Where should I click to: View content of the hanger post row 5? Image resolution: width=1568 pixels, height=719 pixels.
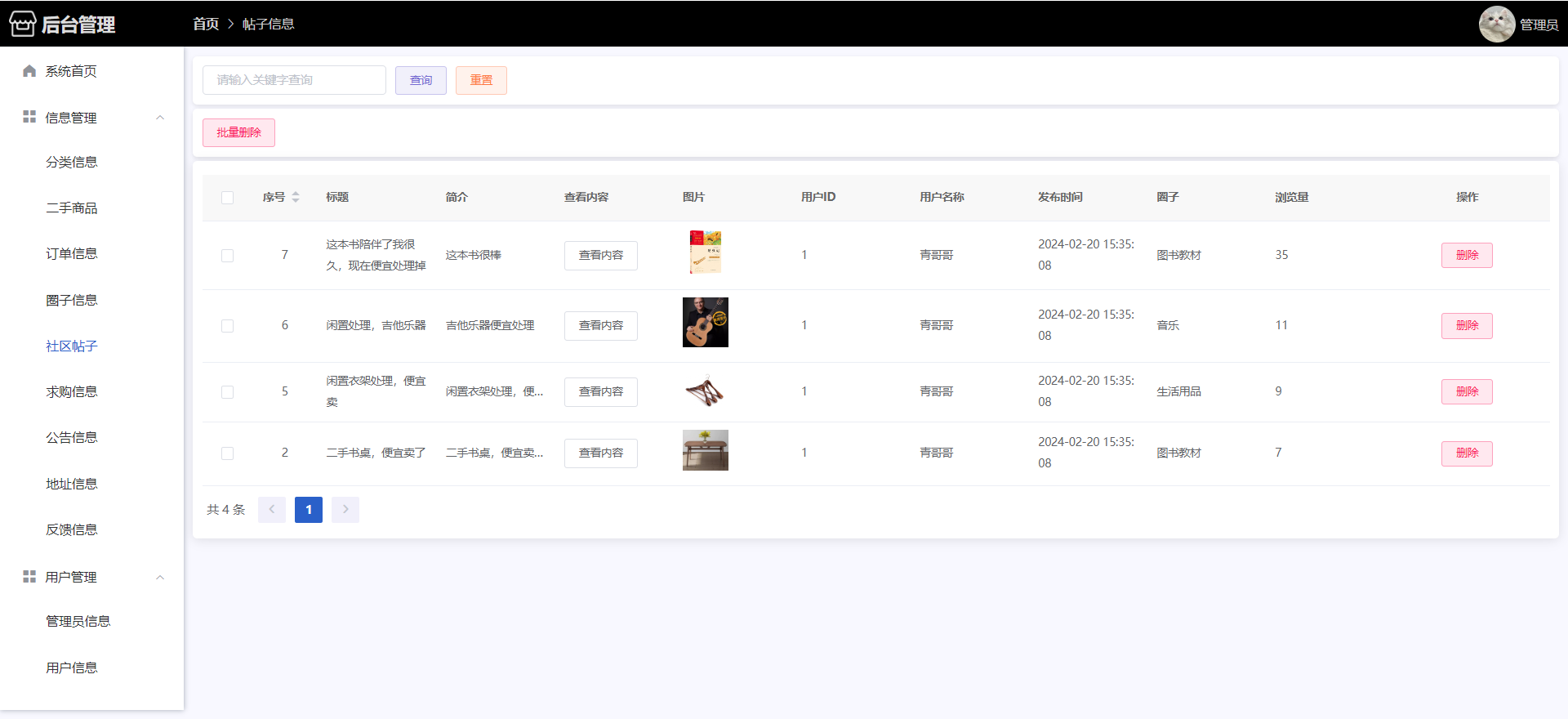coord(601,392)
